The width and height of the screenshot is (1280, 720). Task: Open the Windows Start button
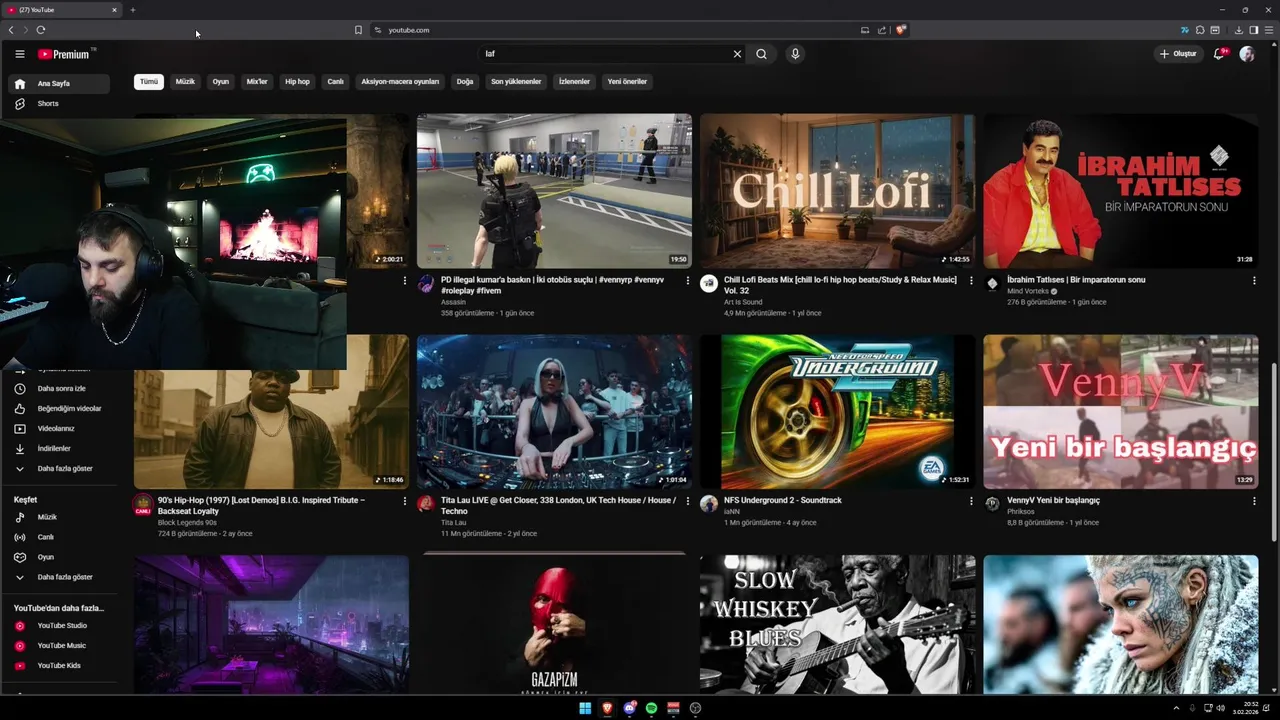click(x=585, y=708)
